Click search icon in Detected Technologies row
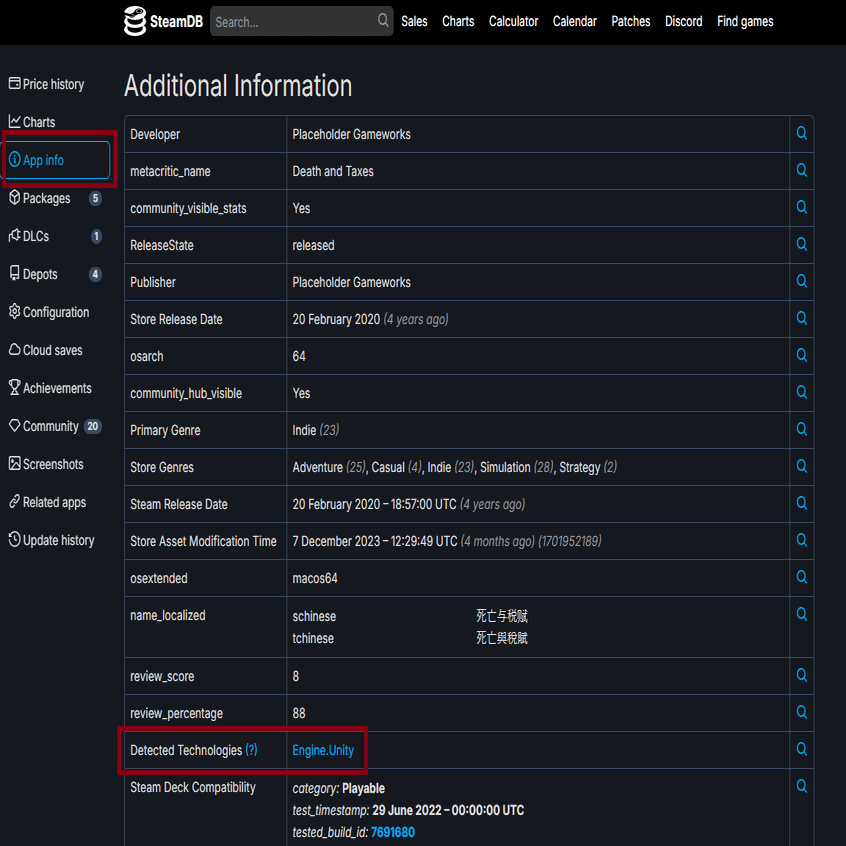 pos(801,749)
